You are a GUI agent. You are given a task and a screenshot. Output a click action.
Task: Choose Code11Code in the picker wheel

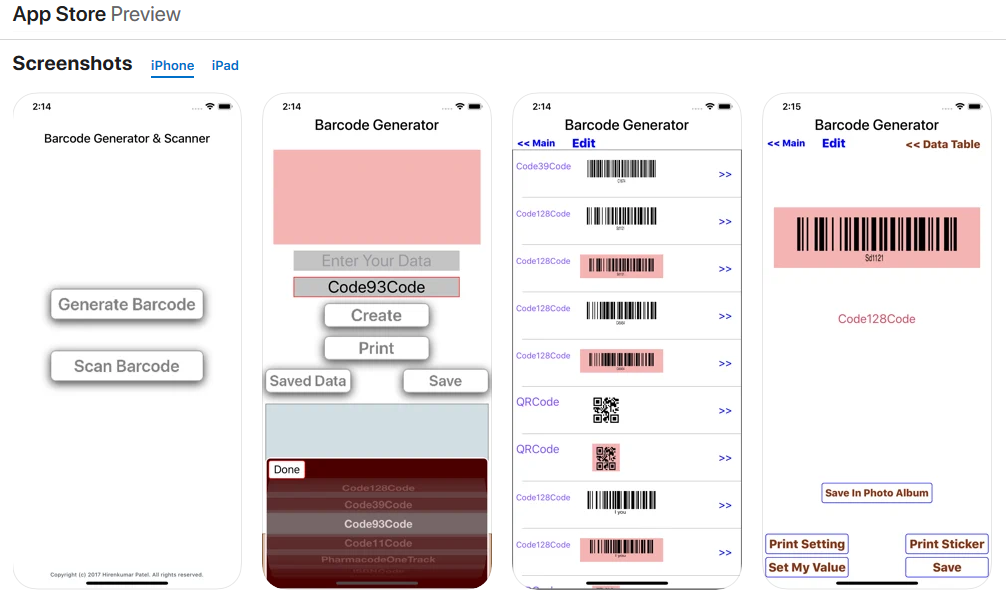click(x=378, y=543)
